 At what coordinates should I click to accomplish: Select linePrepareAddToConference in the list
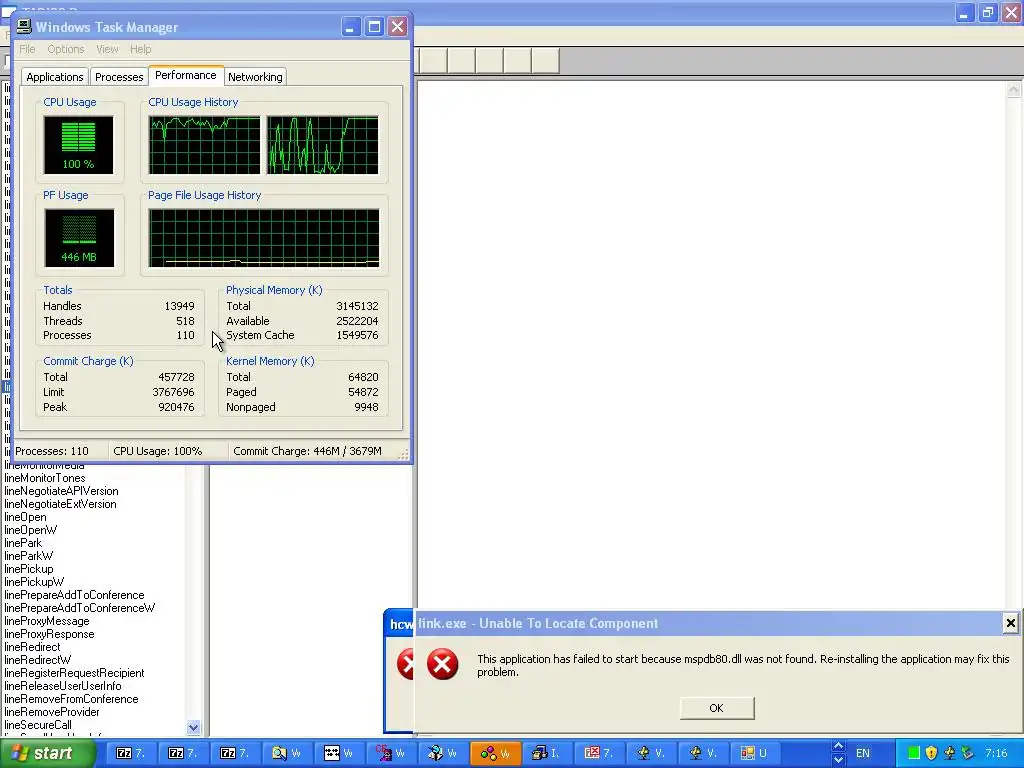click(74, 595)
